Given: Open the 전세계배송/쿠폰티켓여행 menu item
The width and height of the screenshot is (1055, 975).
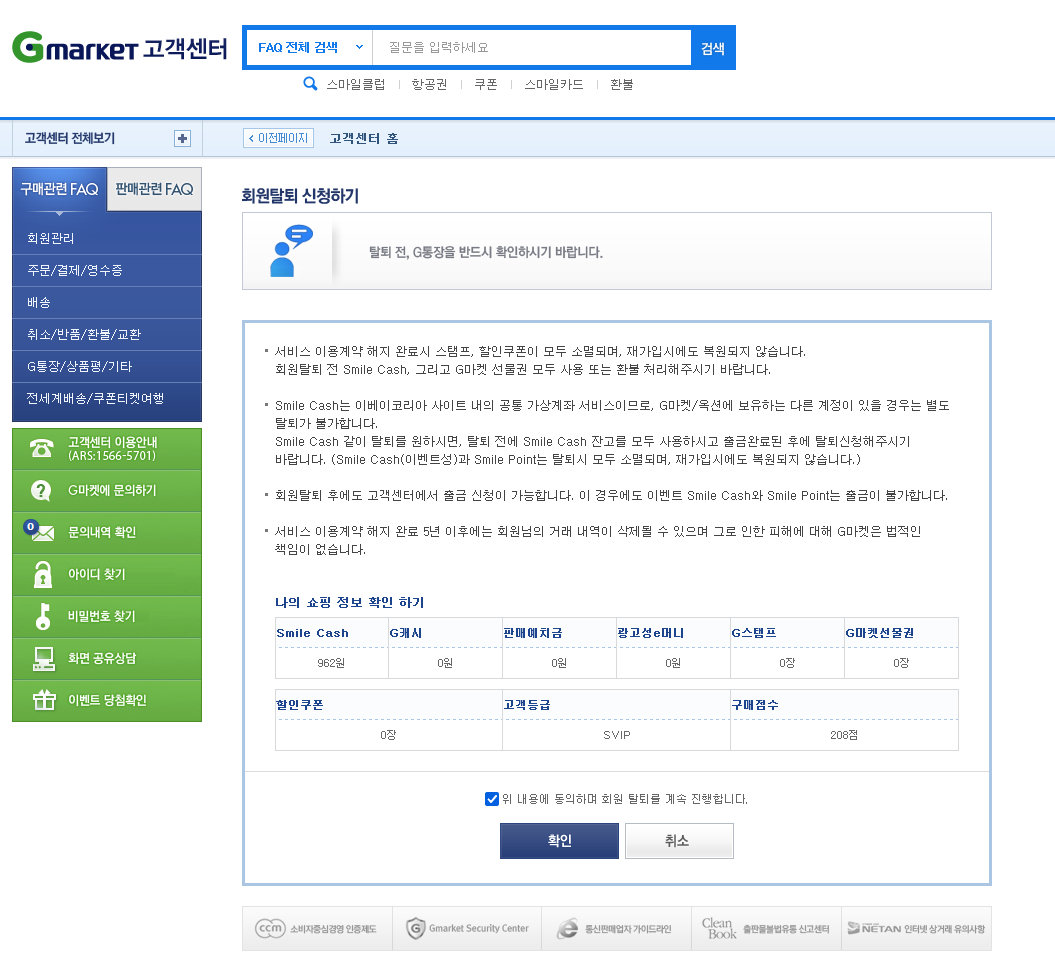Looking at the screenshot, I should click(107, 398).
